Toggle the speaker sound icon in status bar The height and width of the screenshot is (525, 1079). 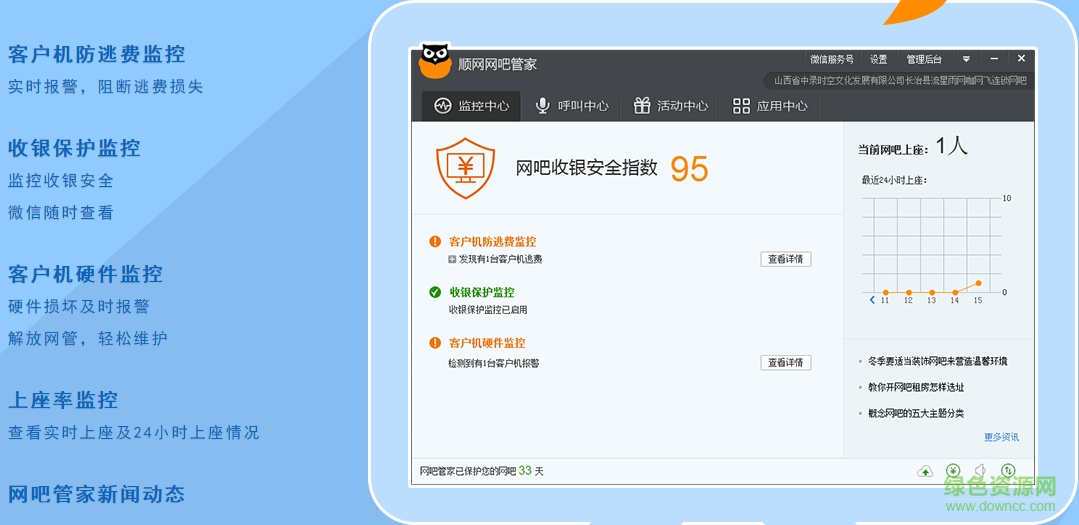[981, 471]
